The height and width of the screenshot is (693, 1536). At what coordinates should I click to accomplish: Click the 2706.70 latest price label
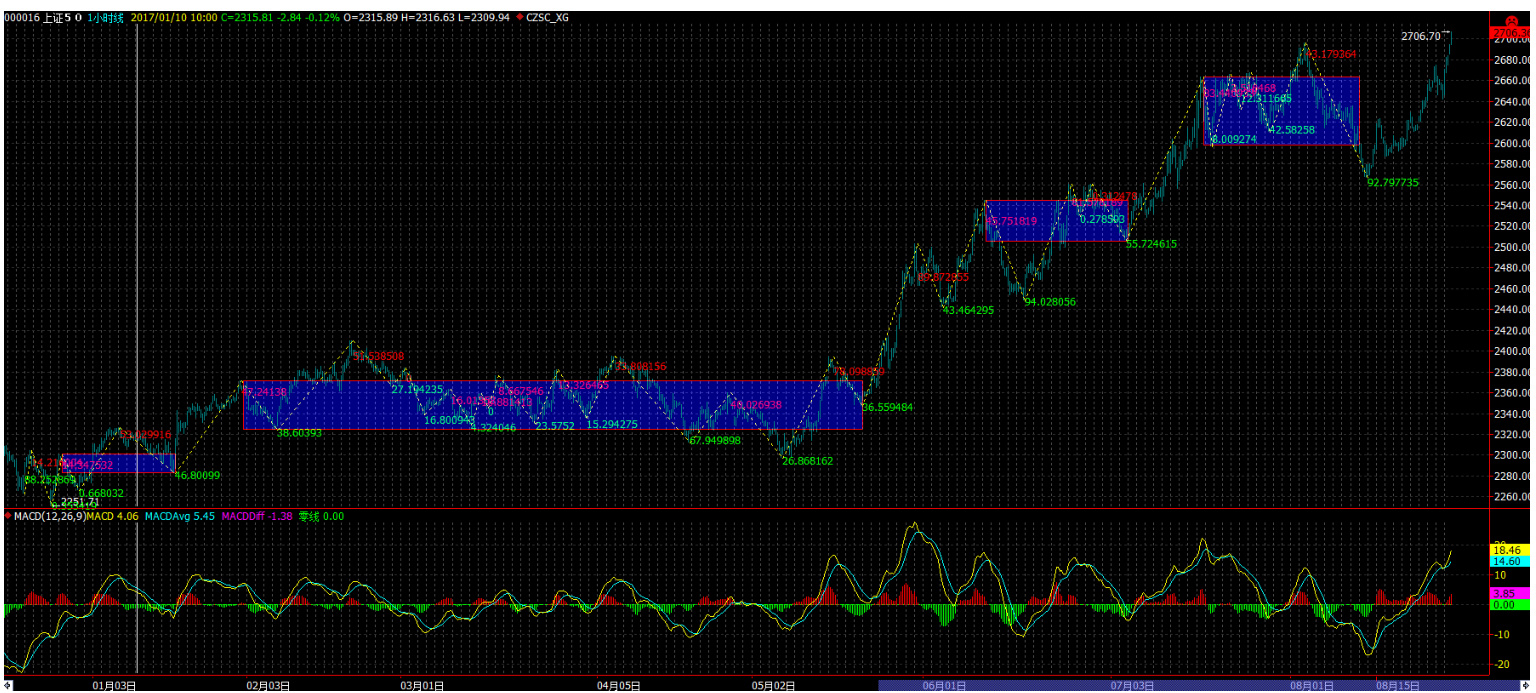click(1420, 36)
